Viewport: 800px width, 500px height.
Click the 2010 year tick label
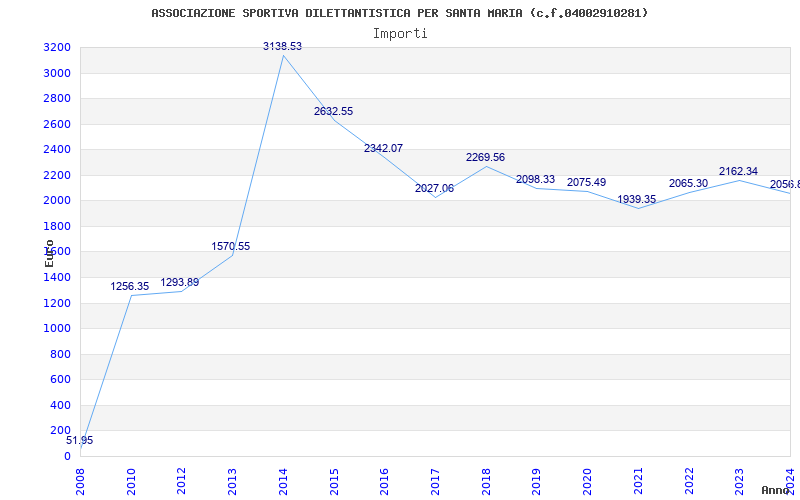[131, 482]
